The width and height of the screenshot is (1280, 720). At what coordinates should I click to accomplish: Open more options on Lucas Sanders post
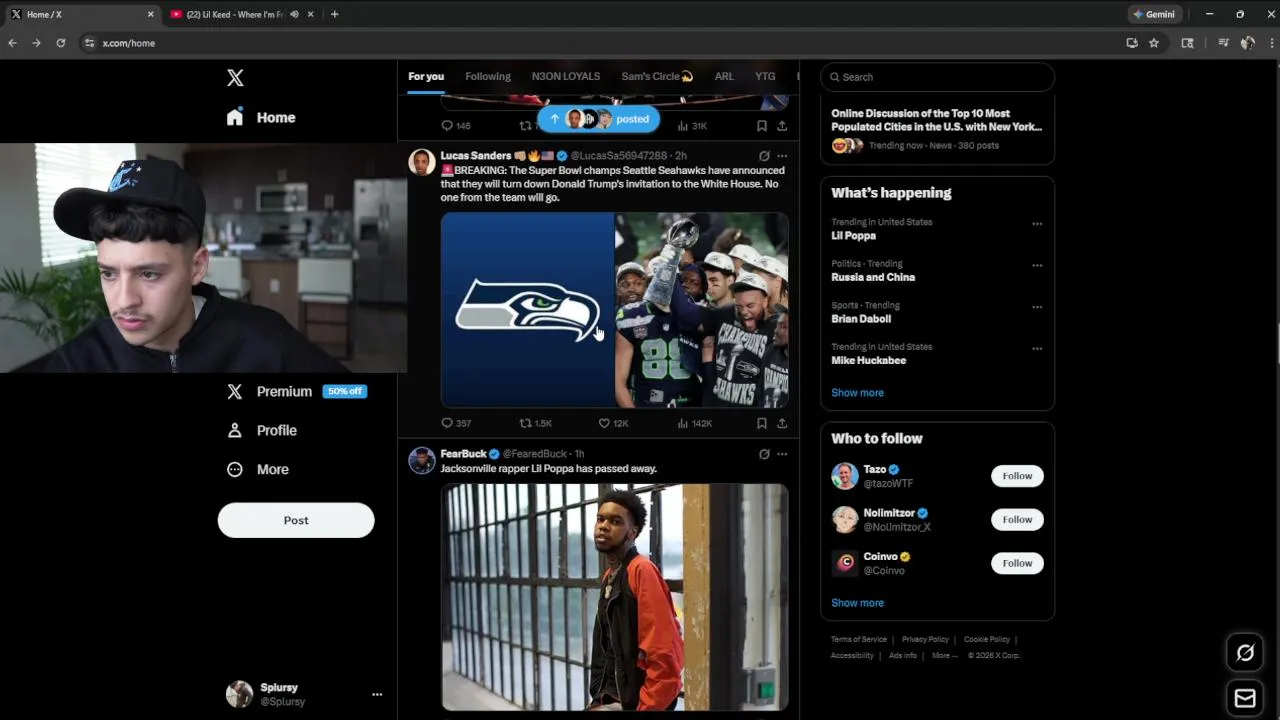tap(782, 156)
